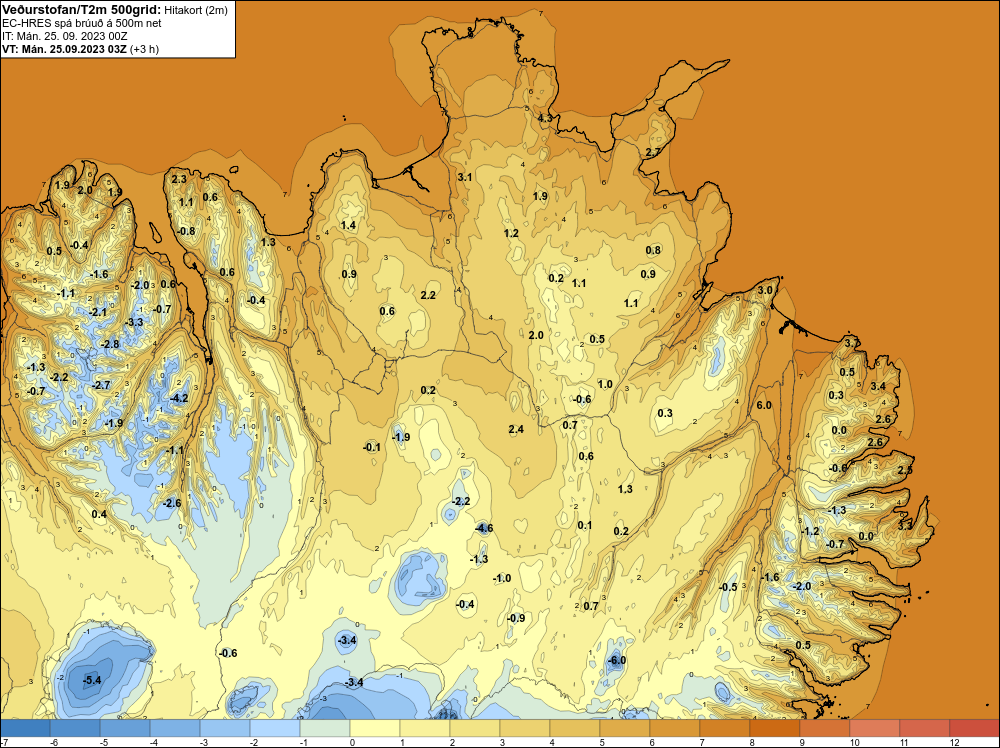Select the -6.0 temperature reading
The width and height of the screenshot is (1000, 748).
coord(616,661)
